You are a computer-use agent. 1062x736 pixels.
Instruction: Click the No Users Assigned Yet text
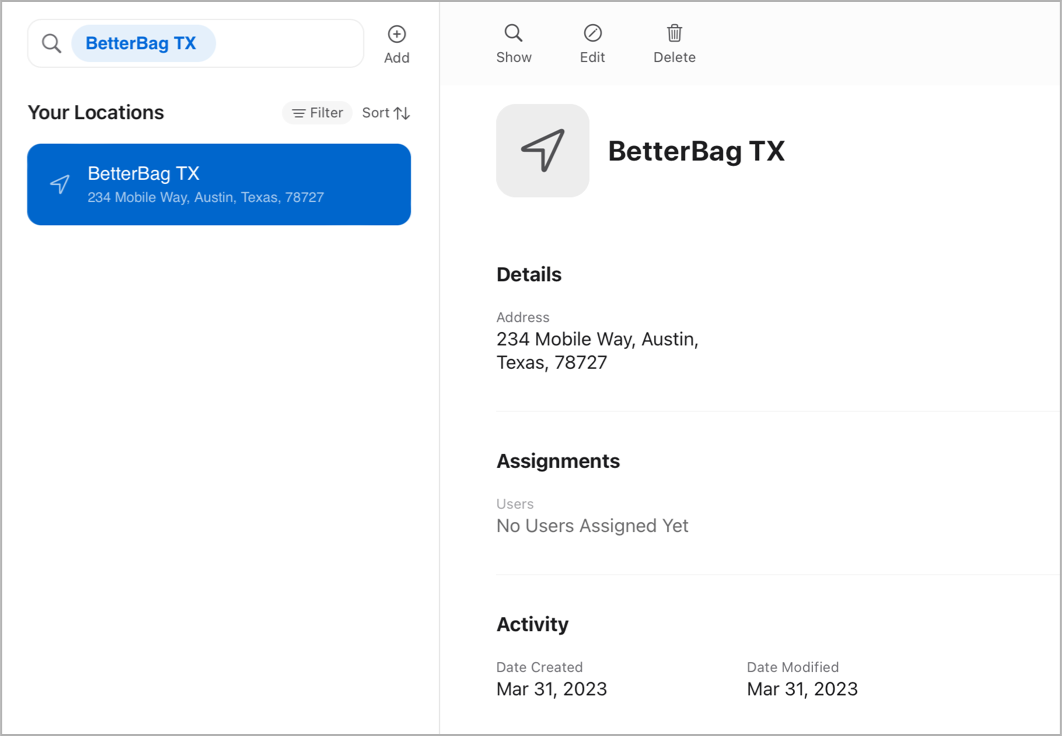[x=592, y=526]
